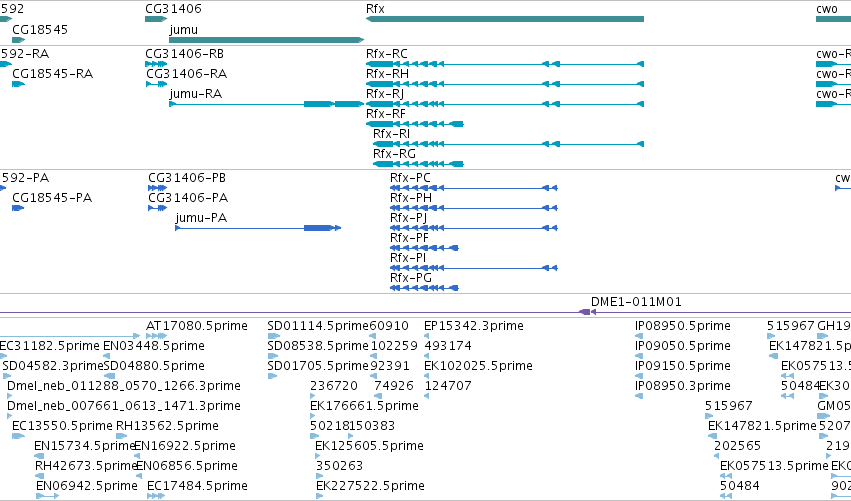This screenshot has height=501, width=851.
Task: Click the CG31406 gene label
Action: coord(173,9)
